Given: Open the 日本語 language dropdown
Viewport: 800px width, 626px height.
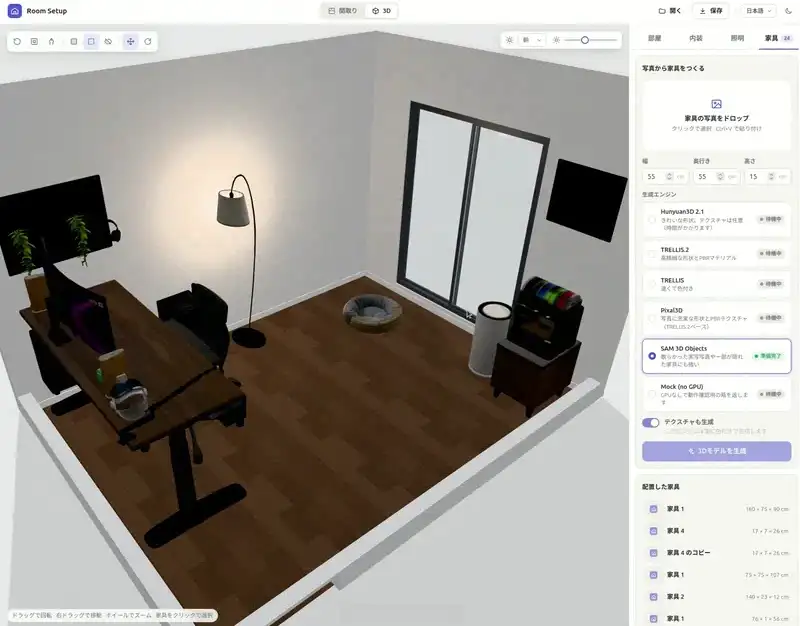Looking at the screenshot, I should tap(759, 11).
